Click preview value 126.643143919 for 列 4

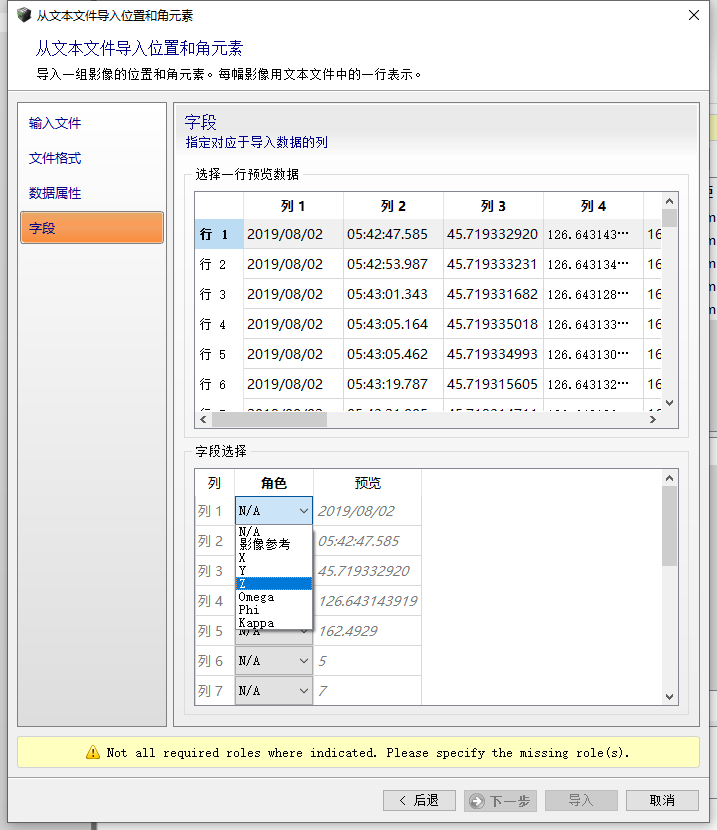(368, 601)
